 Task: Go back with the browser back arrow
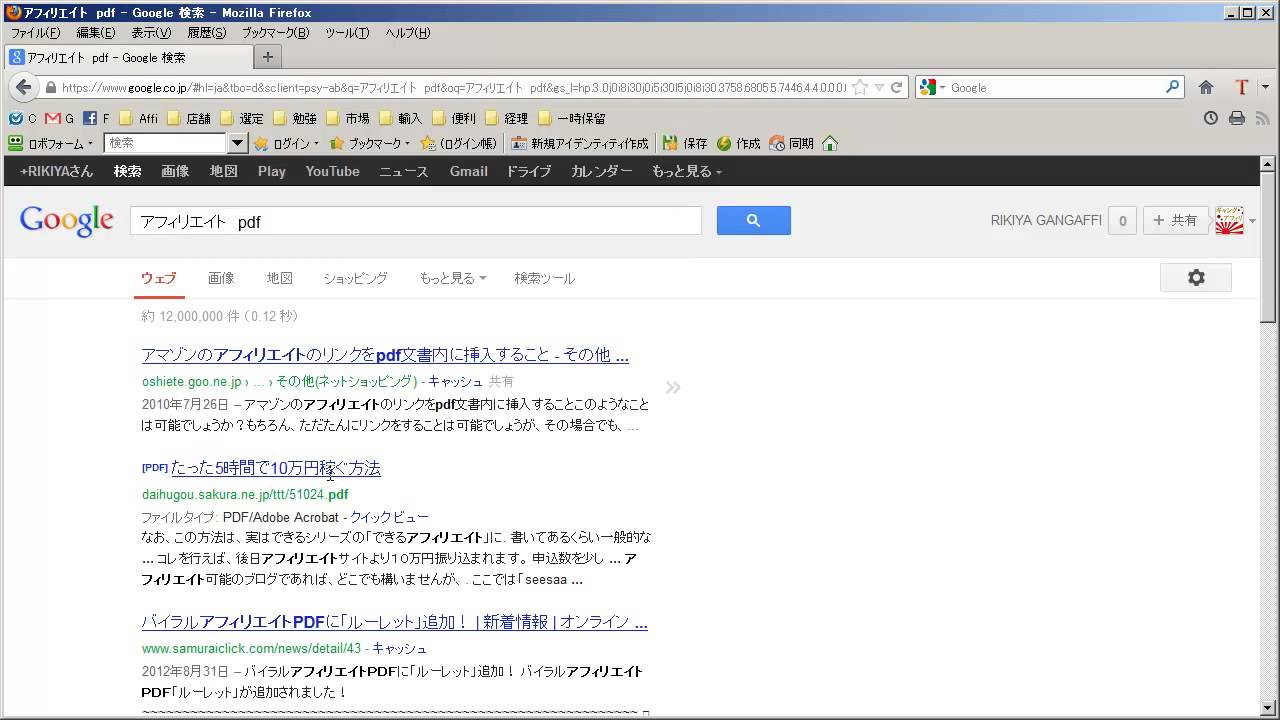23,87
